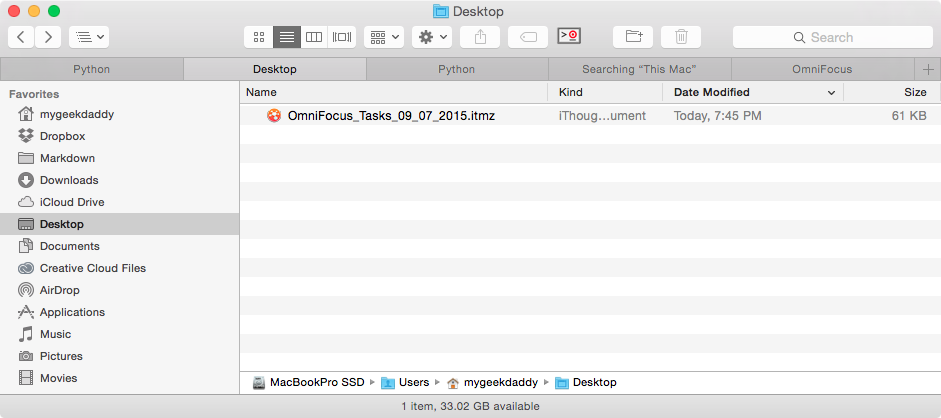The height and width of the screenshot is (418, 941).
Task: Select Desktop in sidebar
Action: 120,224
